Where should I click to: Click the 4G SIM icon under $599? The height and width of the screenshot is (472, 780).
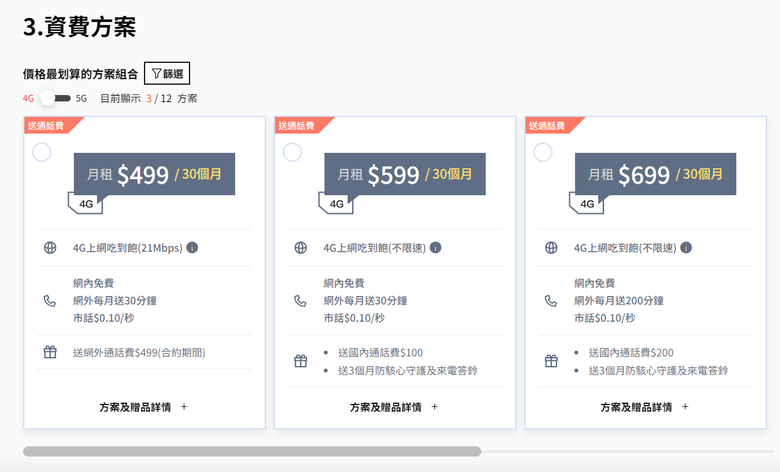pyautogui.click(x=336, y=204)
